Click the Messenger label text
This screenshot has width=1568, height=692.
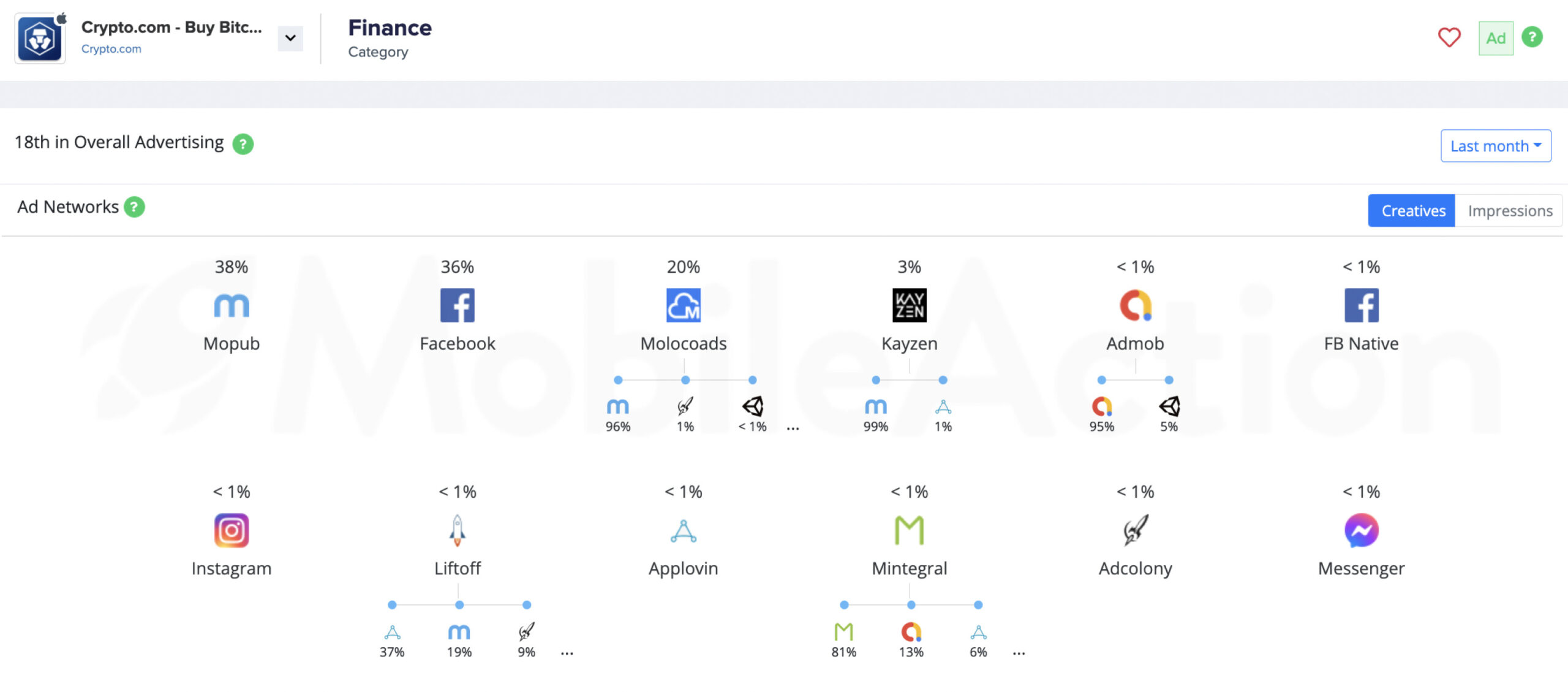[x=1362, y=569]
